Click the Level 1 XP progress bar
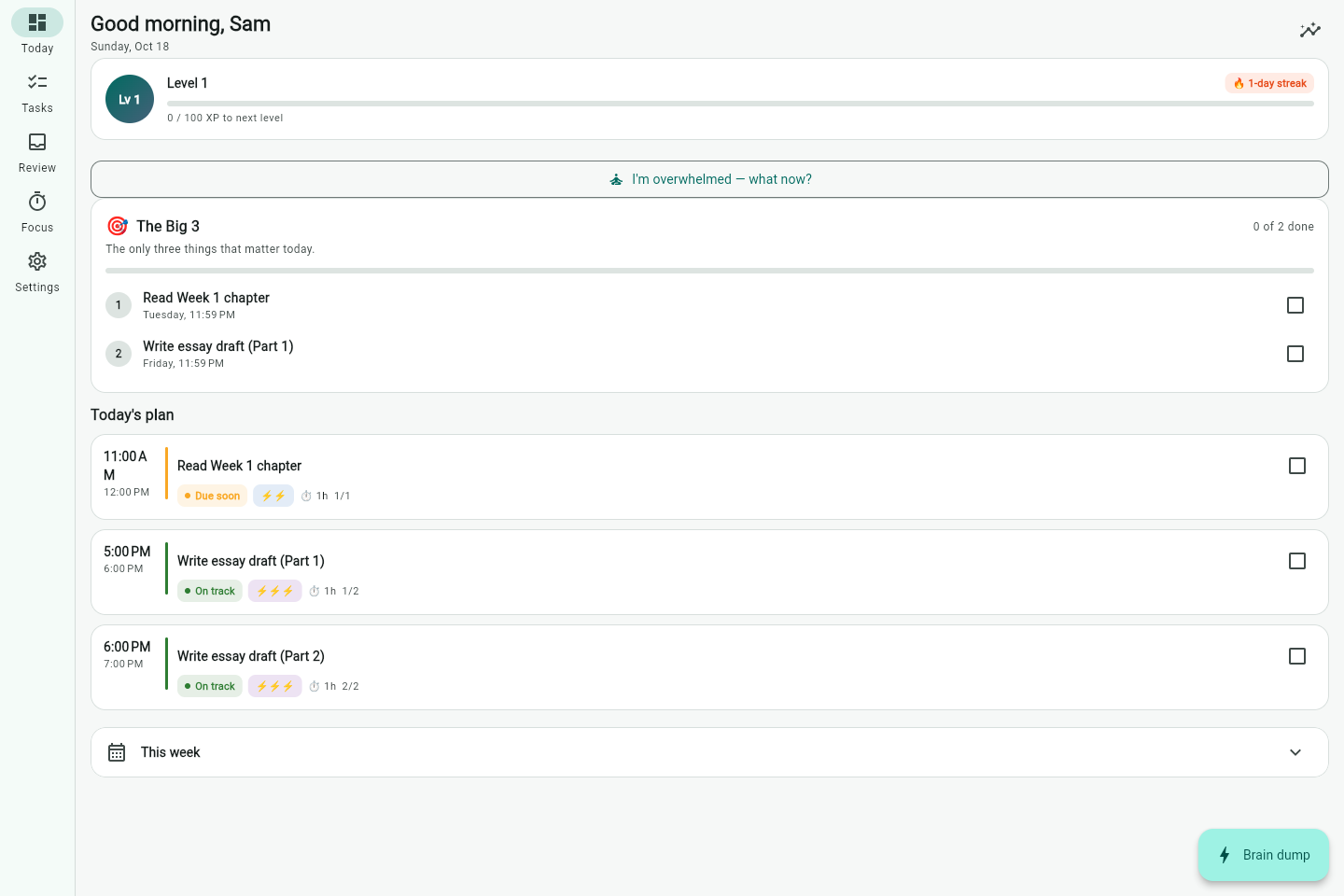Viewport: 1344px width, 896px height. point(740,104)
